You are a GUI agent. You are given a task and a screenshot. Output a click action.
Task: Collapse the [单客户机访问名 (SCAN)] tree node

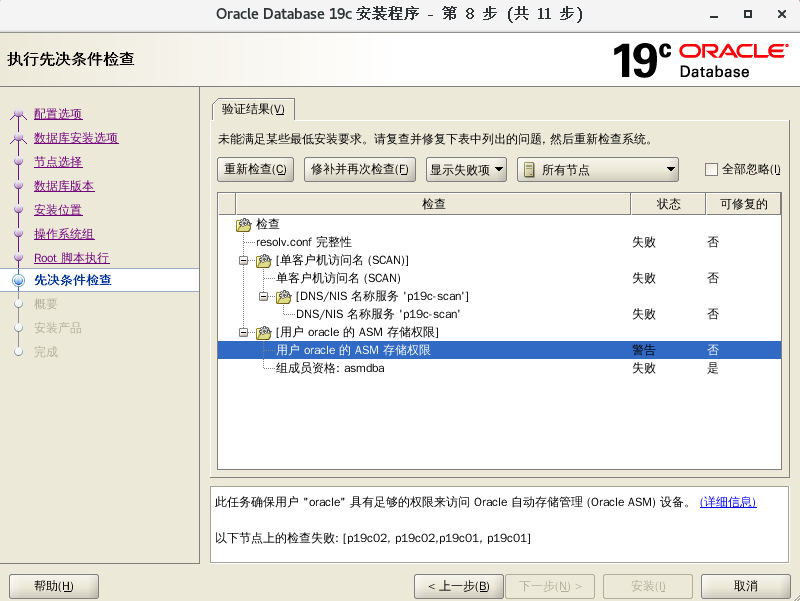click(244, 261)
